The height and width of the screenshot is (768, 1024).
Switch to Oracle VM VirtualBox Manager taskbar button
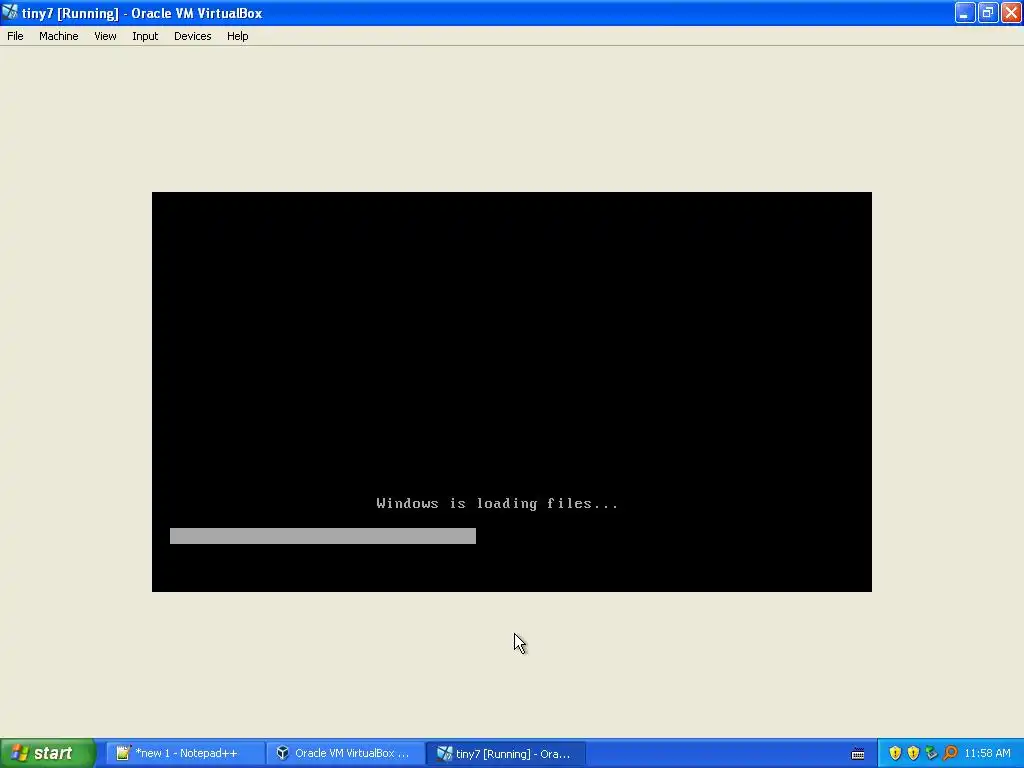pos(345,753)
